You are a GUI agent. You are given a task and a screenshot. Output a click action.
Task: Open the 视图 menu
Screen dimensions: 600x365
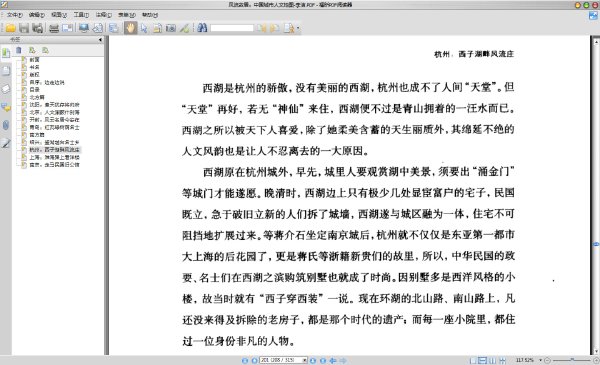[x=59, y=15]
